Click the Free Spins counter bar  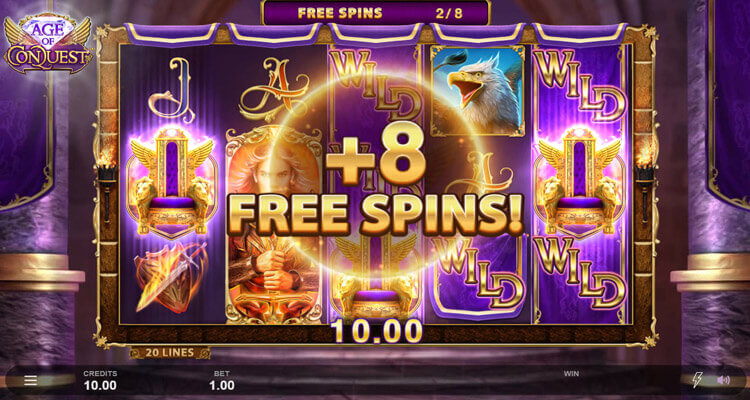tap(375, 13)
